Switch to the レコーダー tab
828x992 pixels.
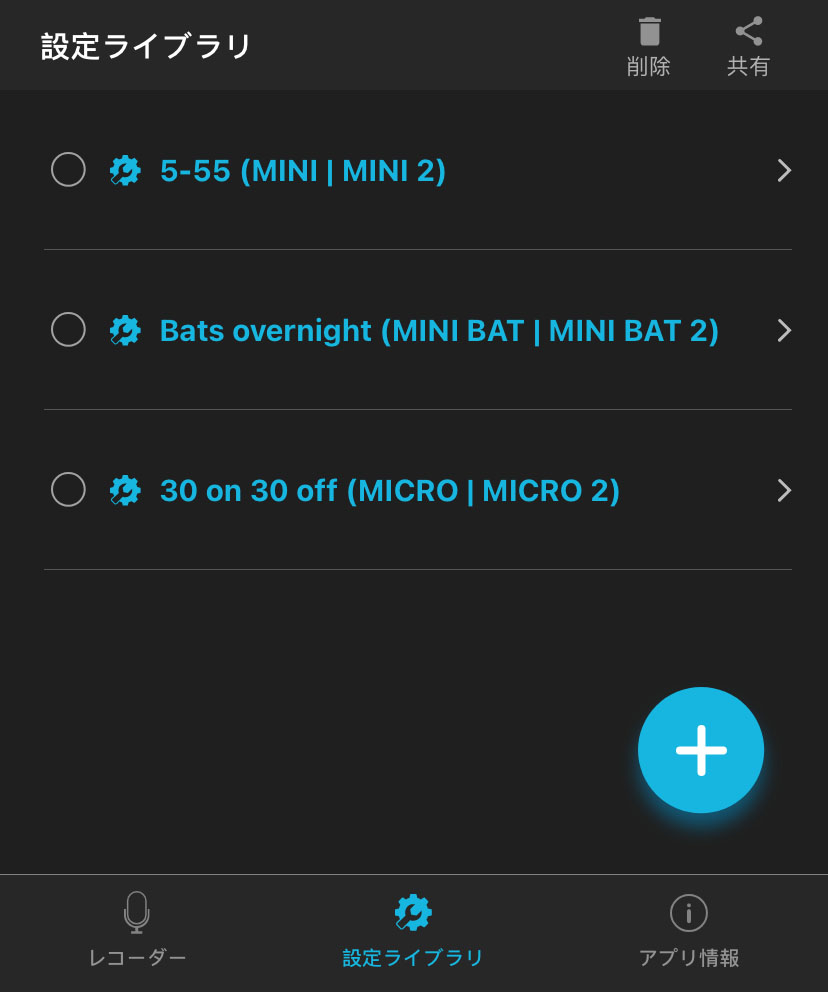tap(138, 958)
